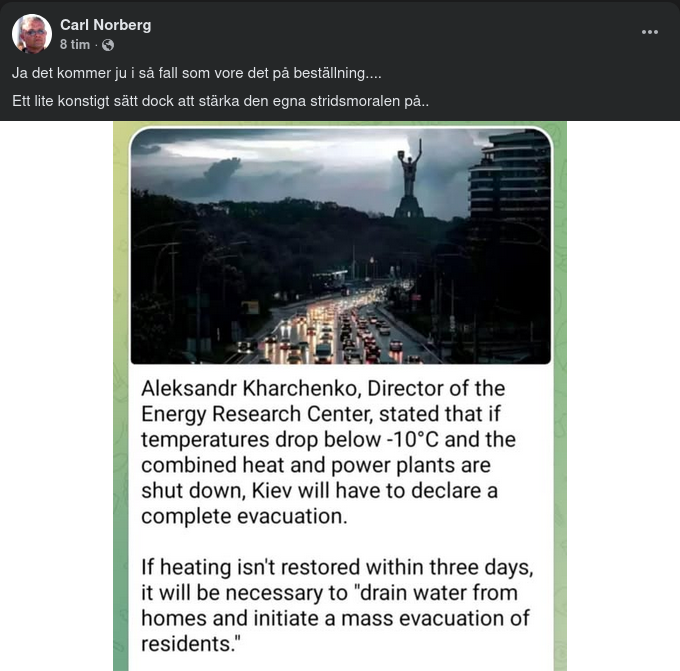The width and height of the screenshot is (680, 671).
Task: Click the "8 tim" post timestamp
Action: (x=75, y=45)
